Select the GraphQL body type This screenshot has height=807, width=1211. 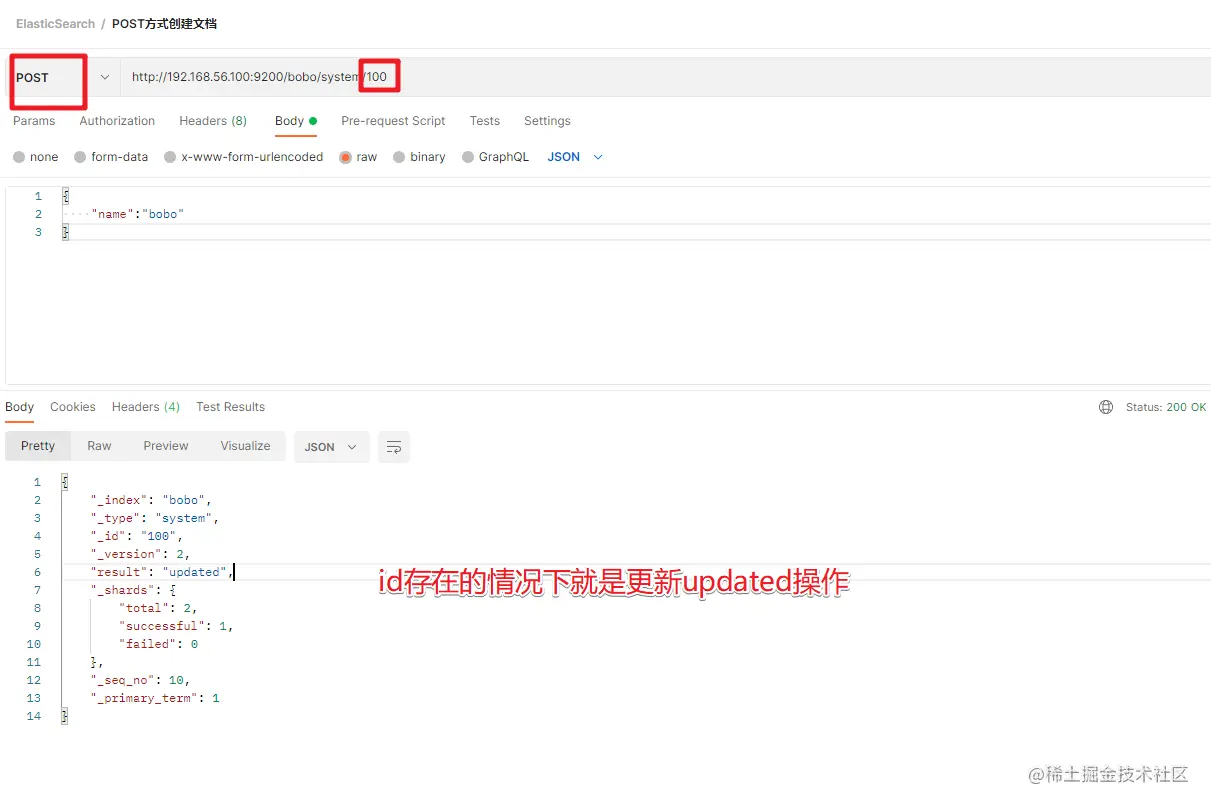click(495, 157)
